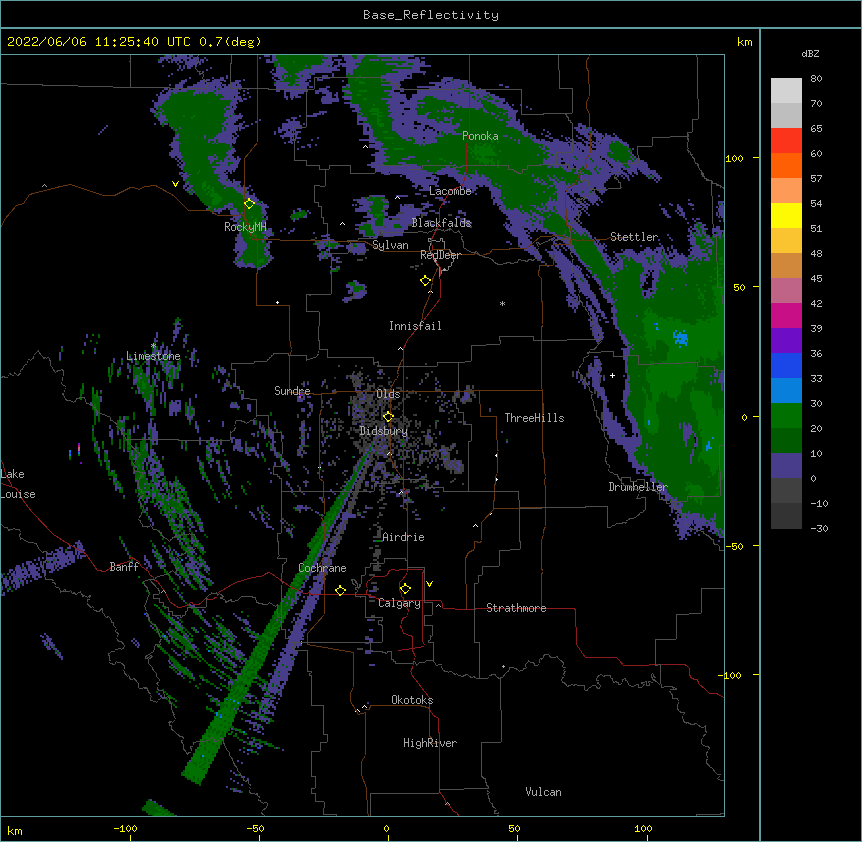
Task: Click the 80 dBZ white color swatch
Action: (x=786, y=90)
